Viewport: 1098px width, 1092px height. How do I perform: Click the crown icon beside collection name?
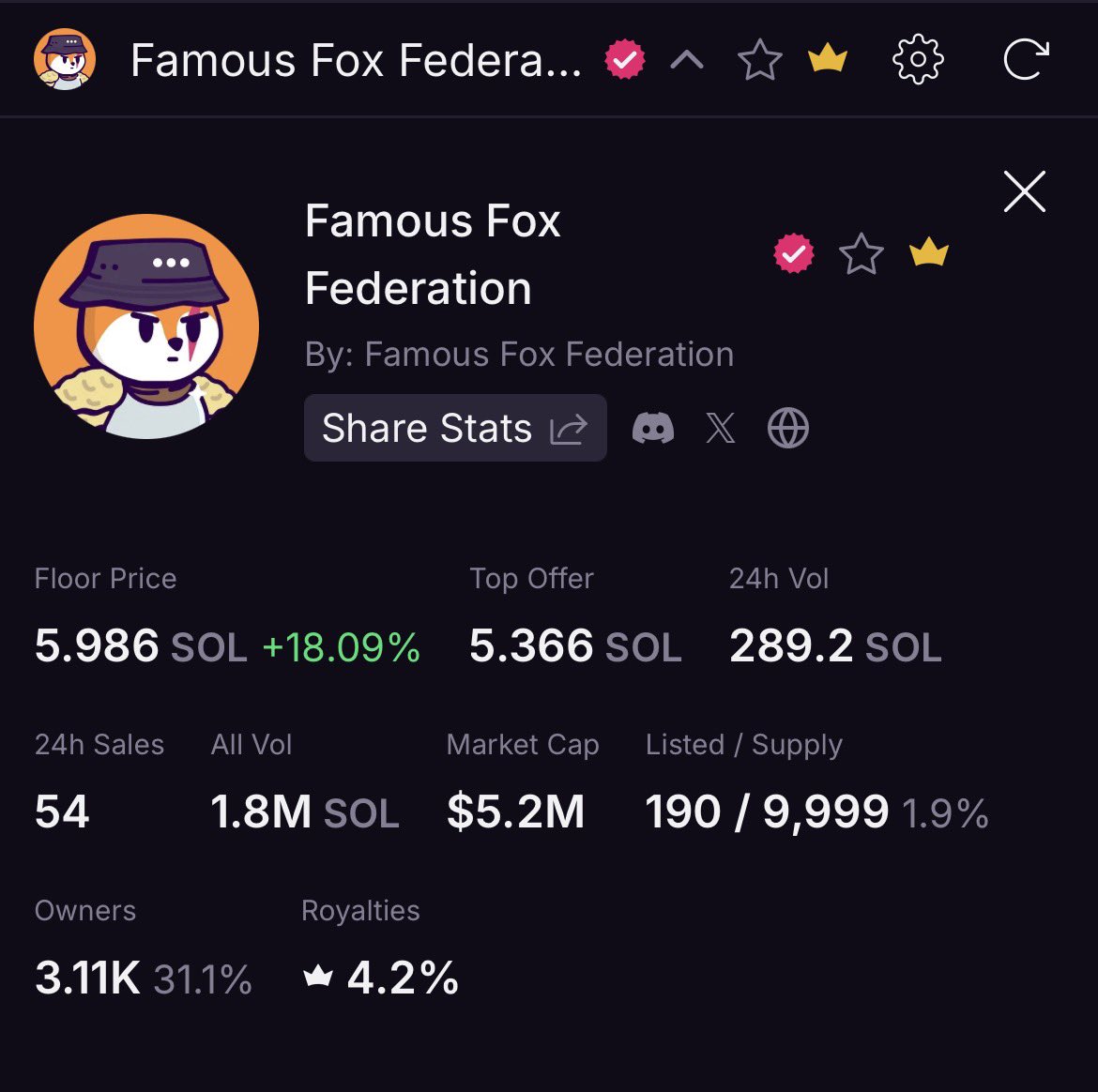click(x=929, y=253)
